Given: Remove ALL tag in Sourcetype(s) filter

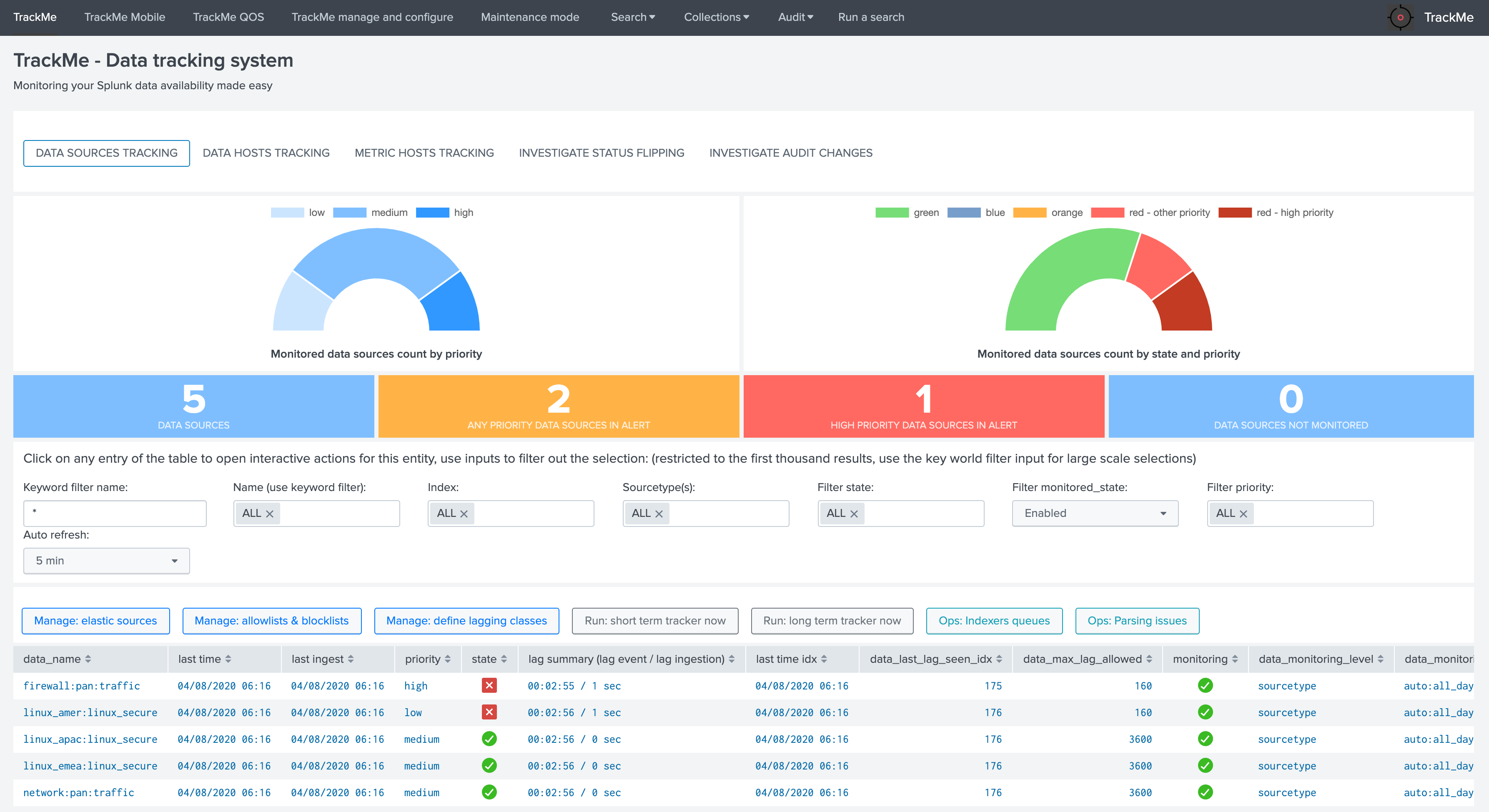Looking at the screenshot, I should pyautogui.click(x=658, y=513).
